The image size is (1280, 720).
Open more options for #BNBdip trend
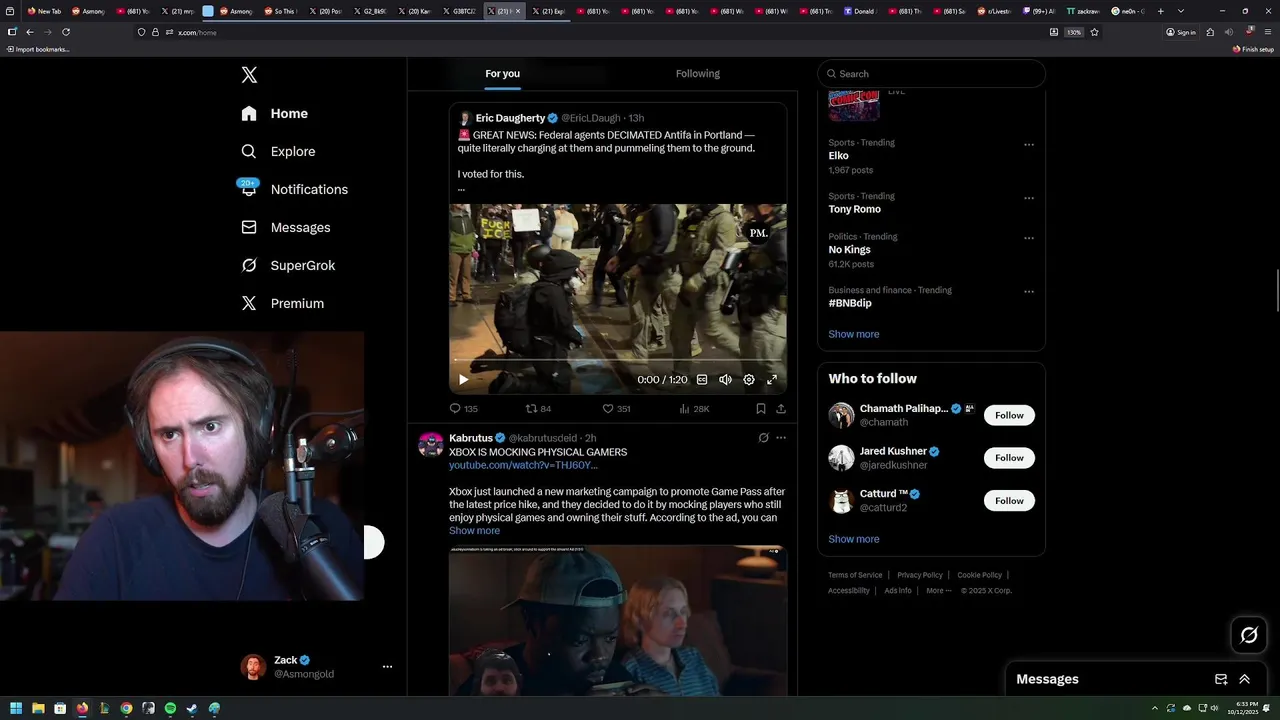click(1028, 292)
